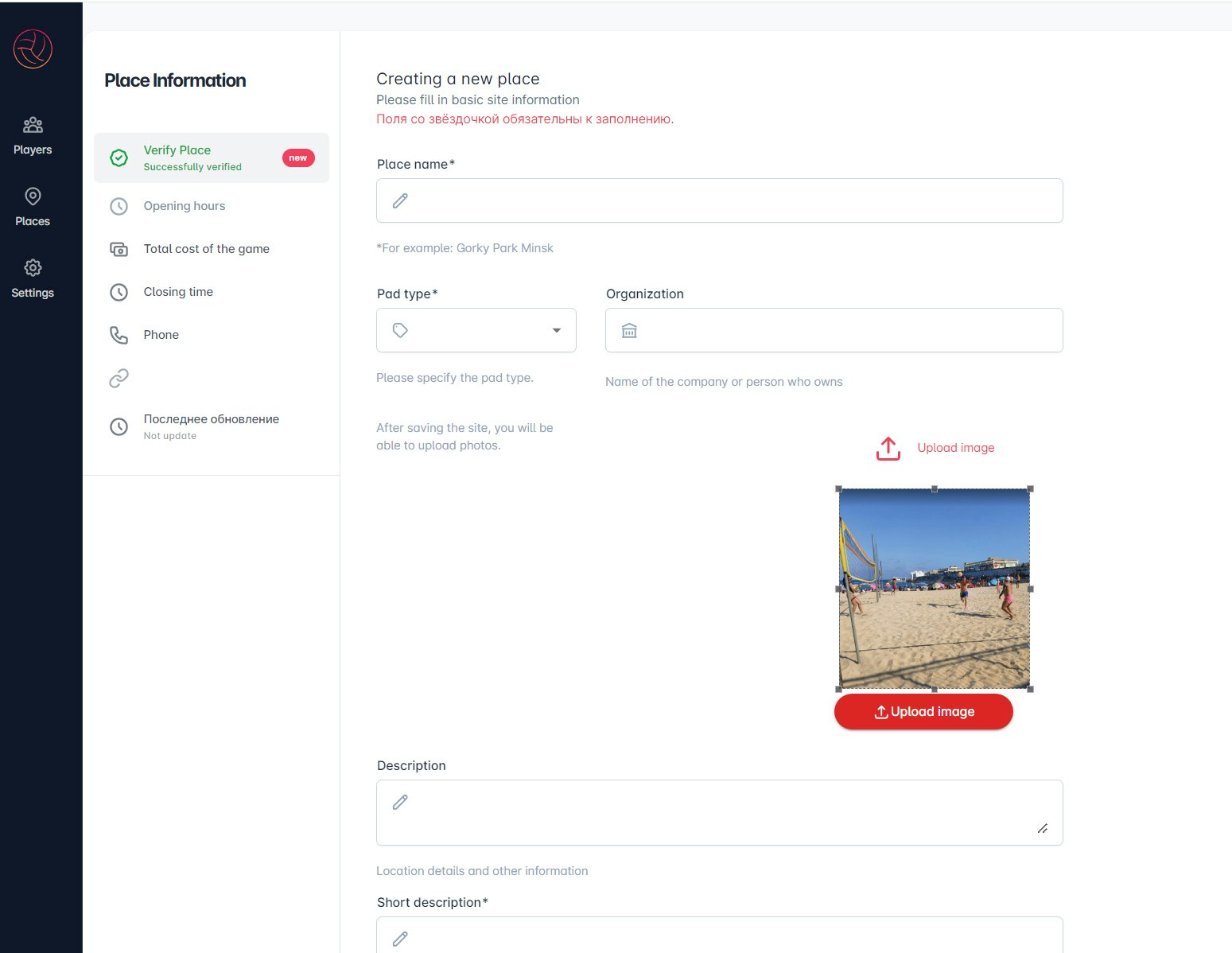Viewport: 1232px width, 953px height.
Task: Click the red 'new' badge
Action: tap(298, 158)
